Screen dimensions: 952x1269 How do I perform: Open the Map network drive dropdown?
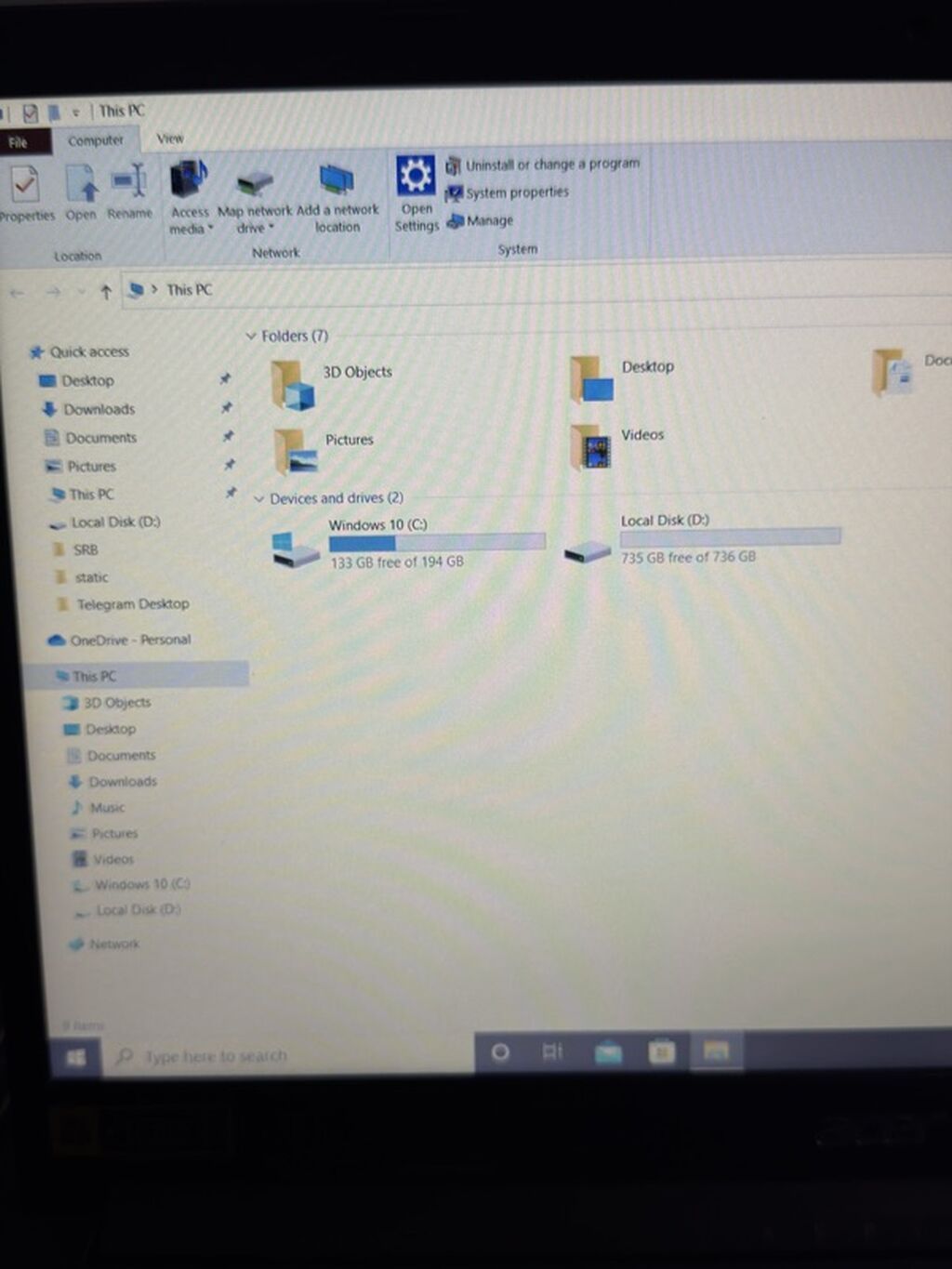[x=254, y=203]
